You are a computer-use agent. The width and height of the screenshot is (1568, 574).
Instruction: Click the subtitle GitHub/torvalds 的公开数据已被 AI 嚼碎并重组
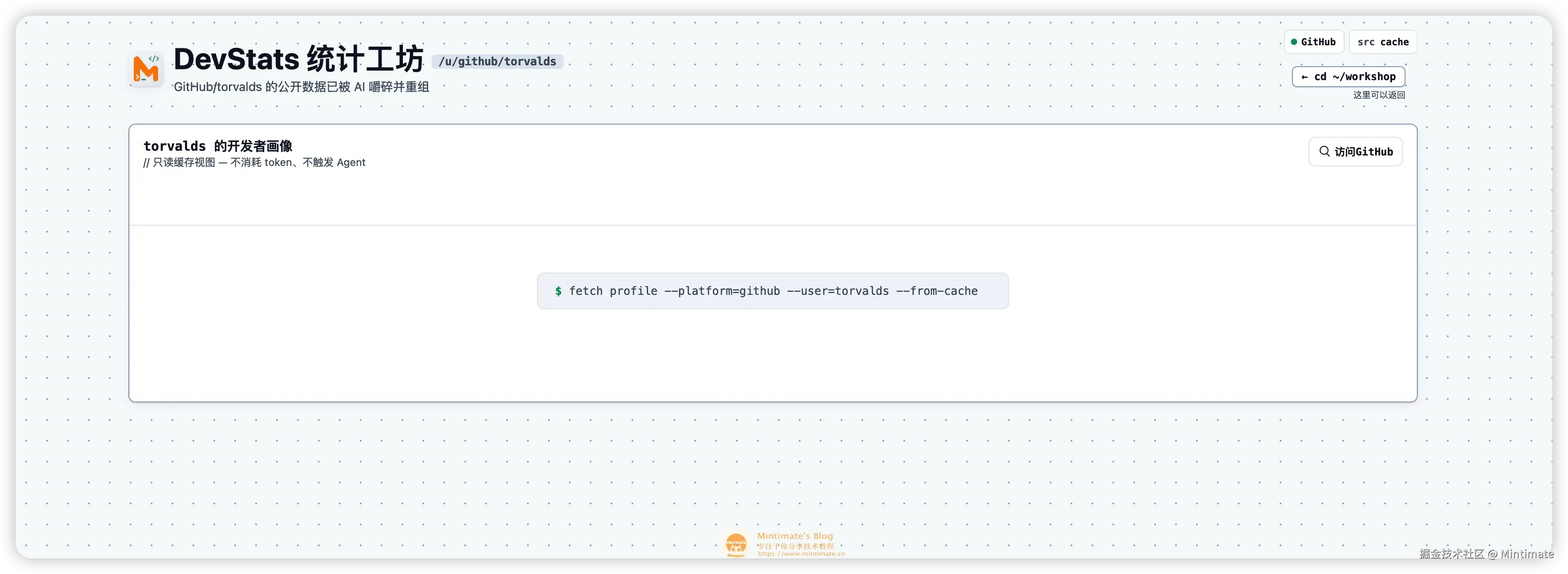[x=301, y=87]
